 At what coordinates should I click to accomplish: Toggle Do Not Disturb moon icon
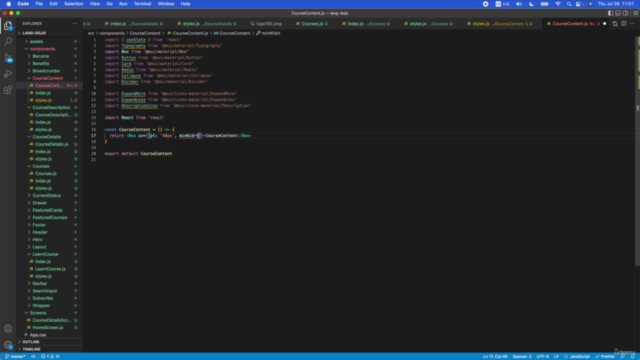coord(531,4)
